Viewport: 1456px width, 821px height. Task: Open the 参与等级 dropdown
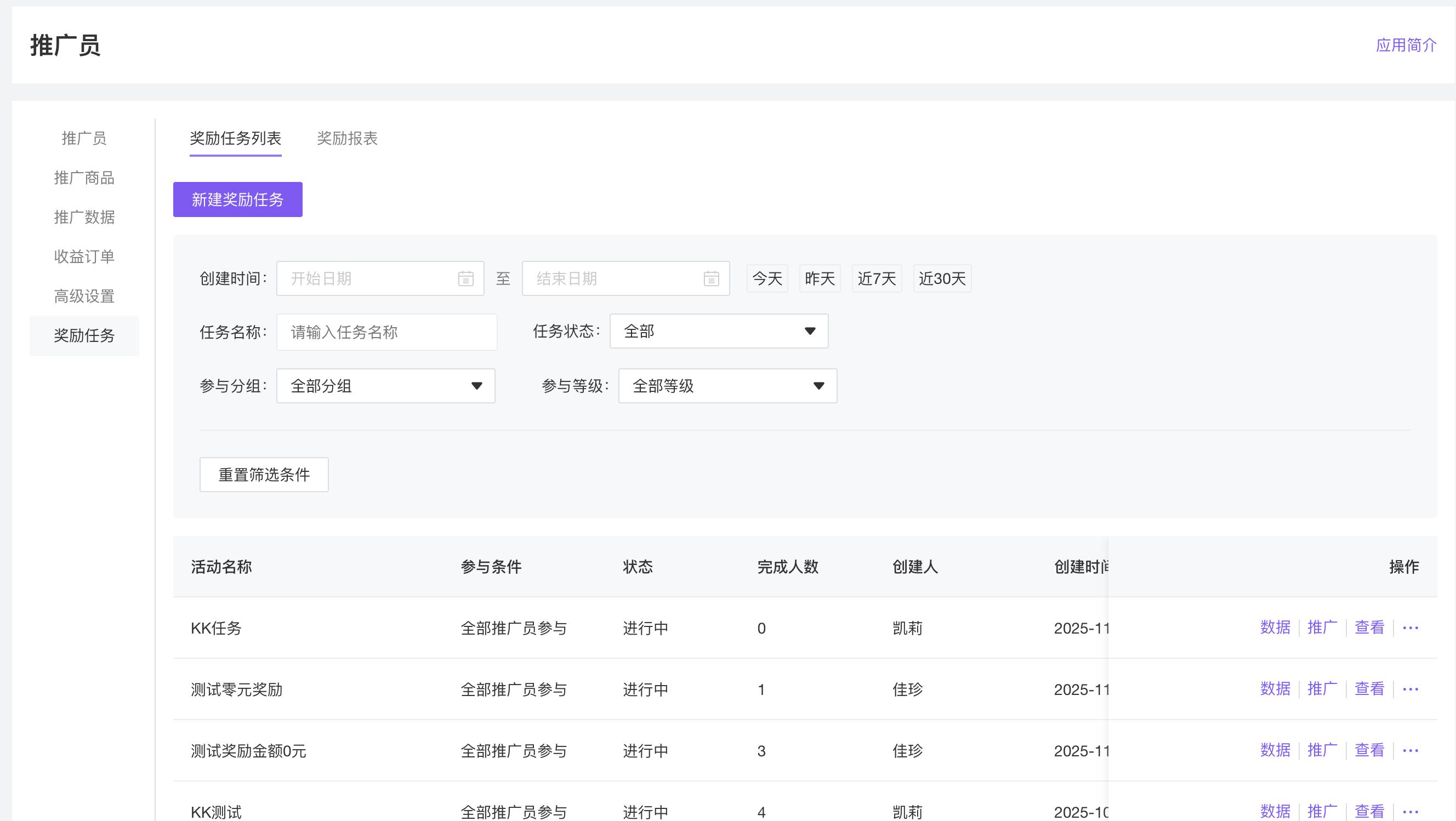coord(727,386)
